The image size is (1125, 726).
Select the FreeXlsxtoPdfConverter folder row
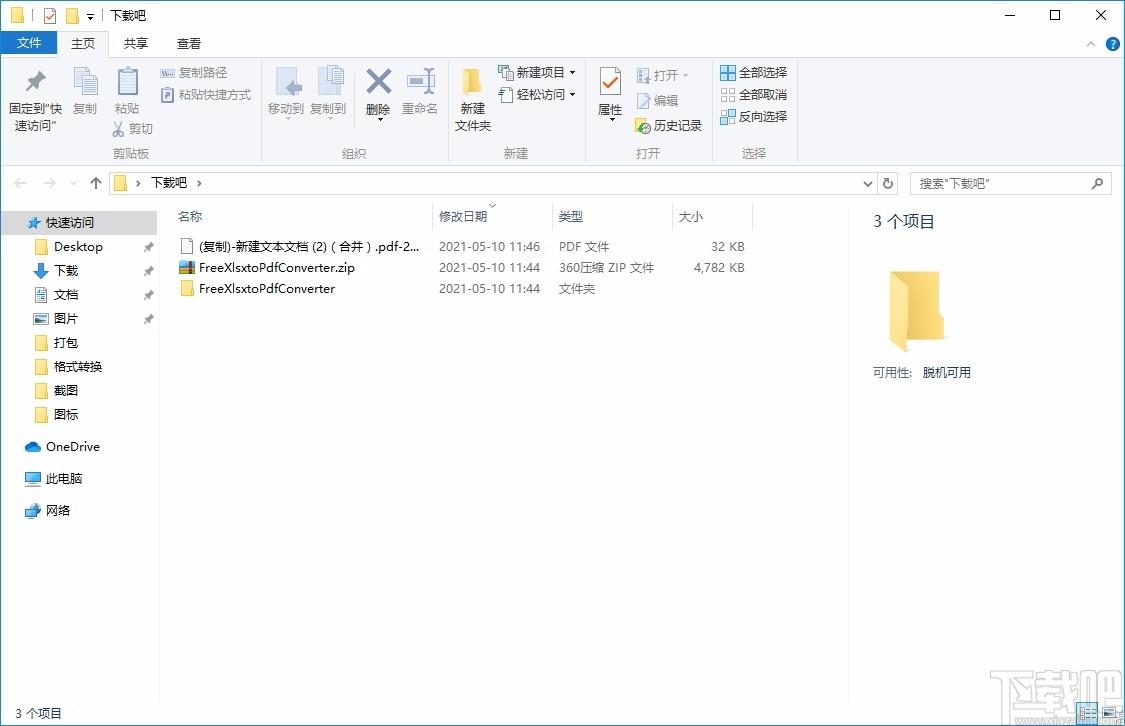coord(463,288)
